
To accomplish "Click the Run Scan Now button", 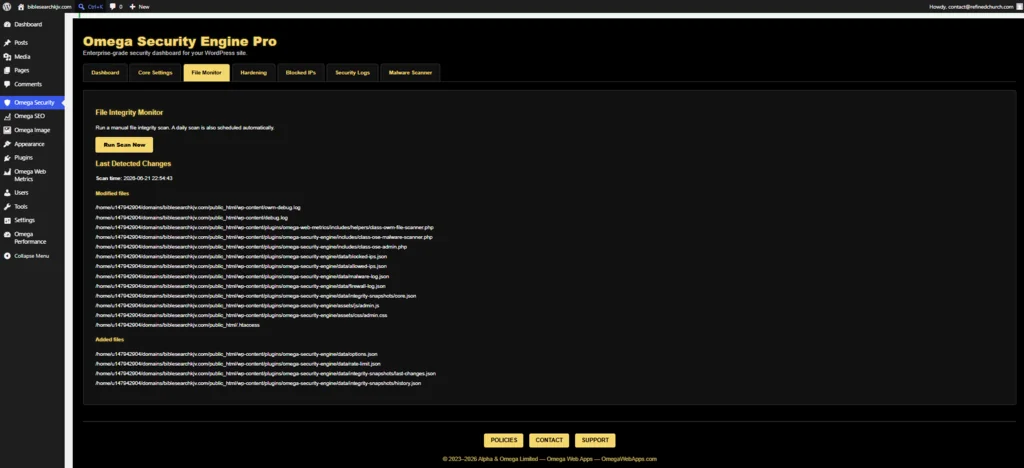I will [x=124, y=145].
